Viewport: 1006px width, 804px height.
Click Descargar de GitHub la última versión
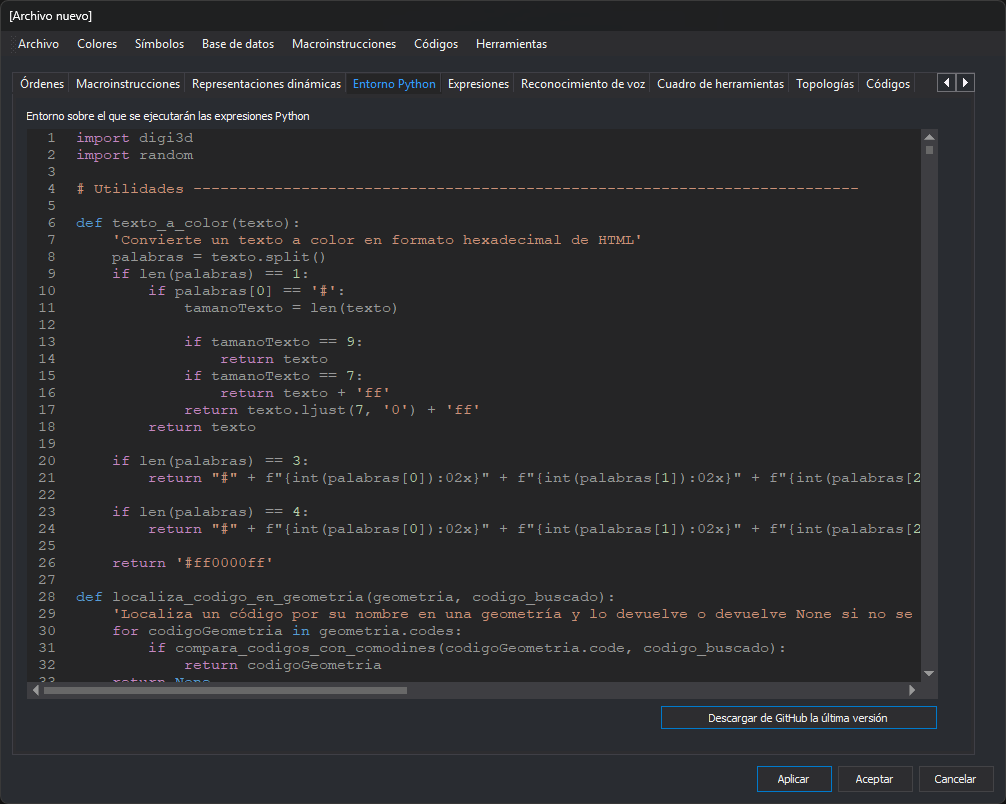point(798,717)
